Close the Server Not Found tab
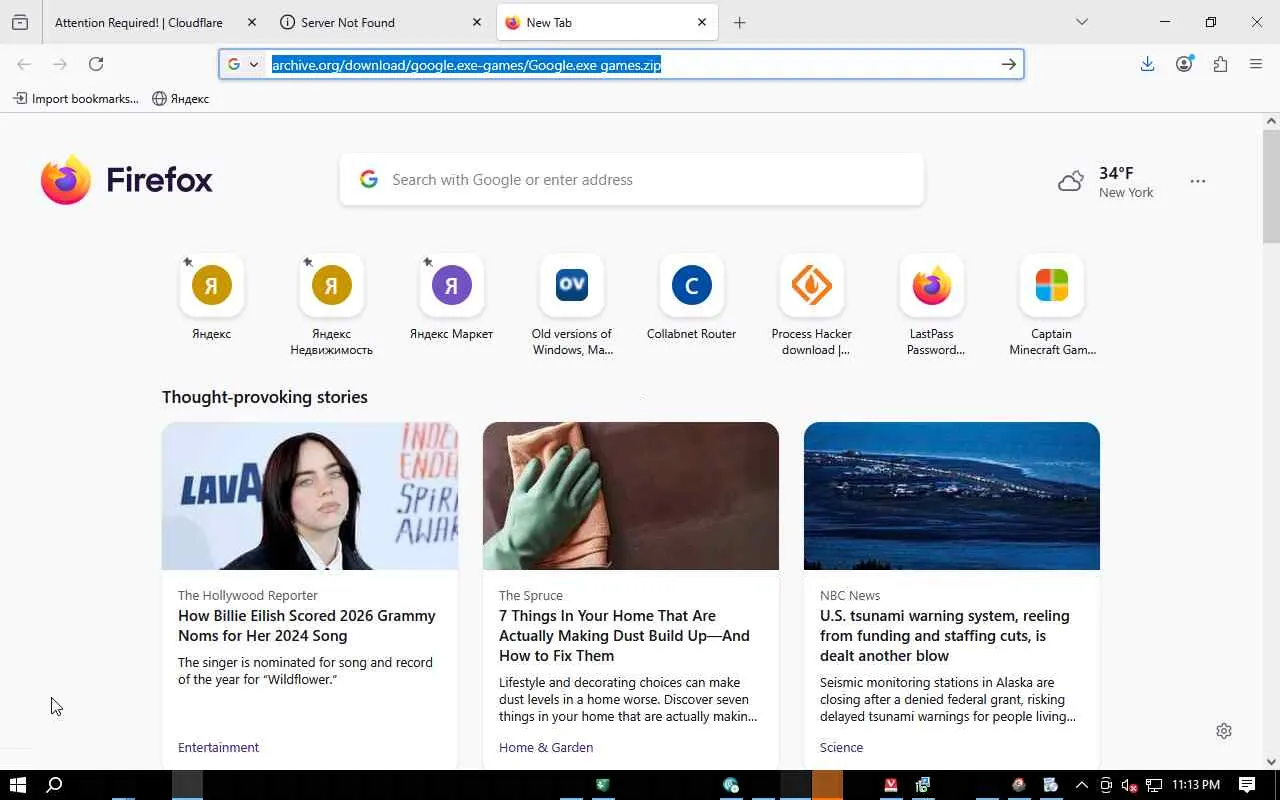The width and height of the screenshot is (1280, 800). coord(477,22)
